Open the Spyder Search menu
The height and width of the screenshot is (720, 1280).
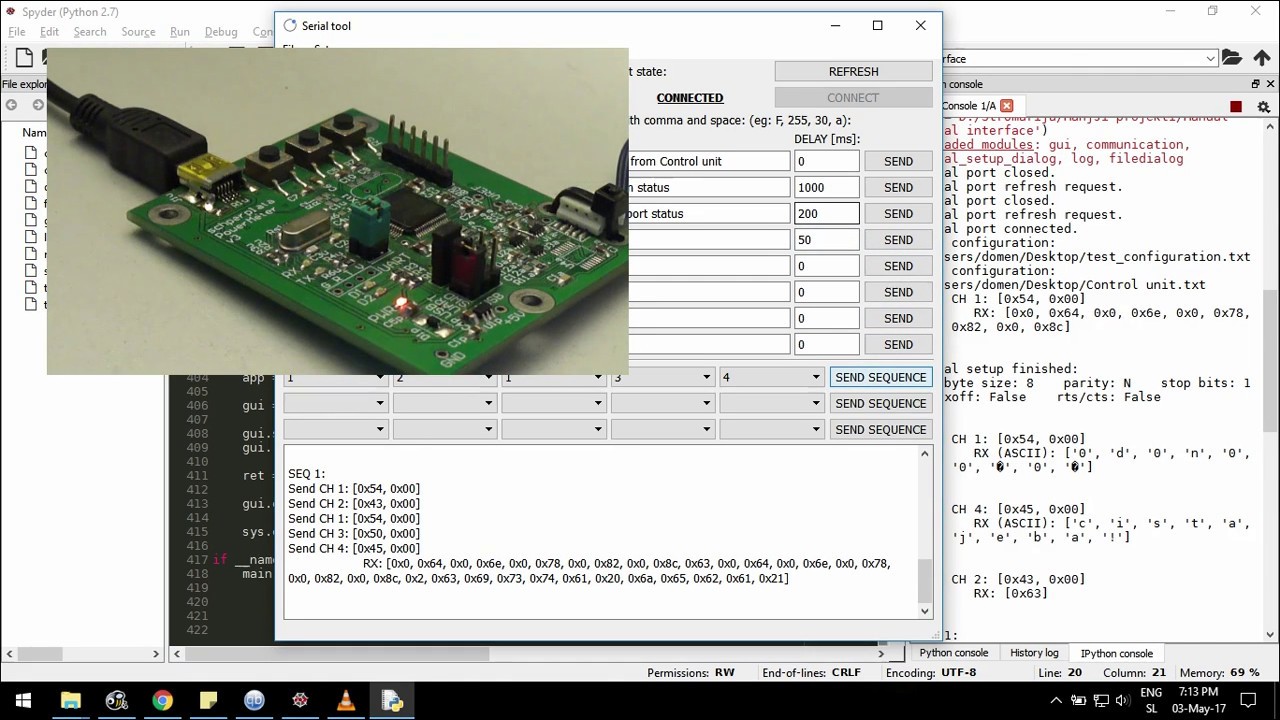click(89, 32)
